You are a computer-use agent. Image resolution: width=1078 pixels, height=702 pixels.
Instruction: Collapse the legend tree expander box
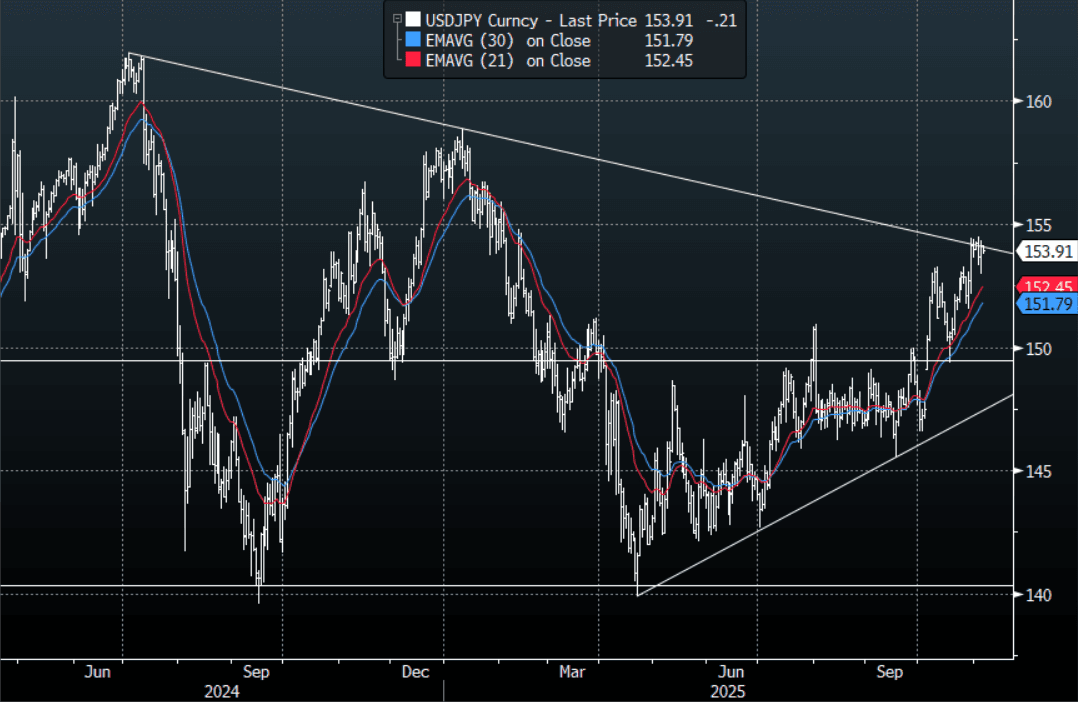397,19
